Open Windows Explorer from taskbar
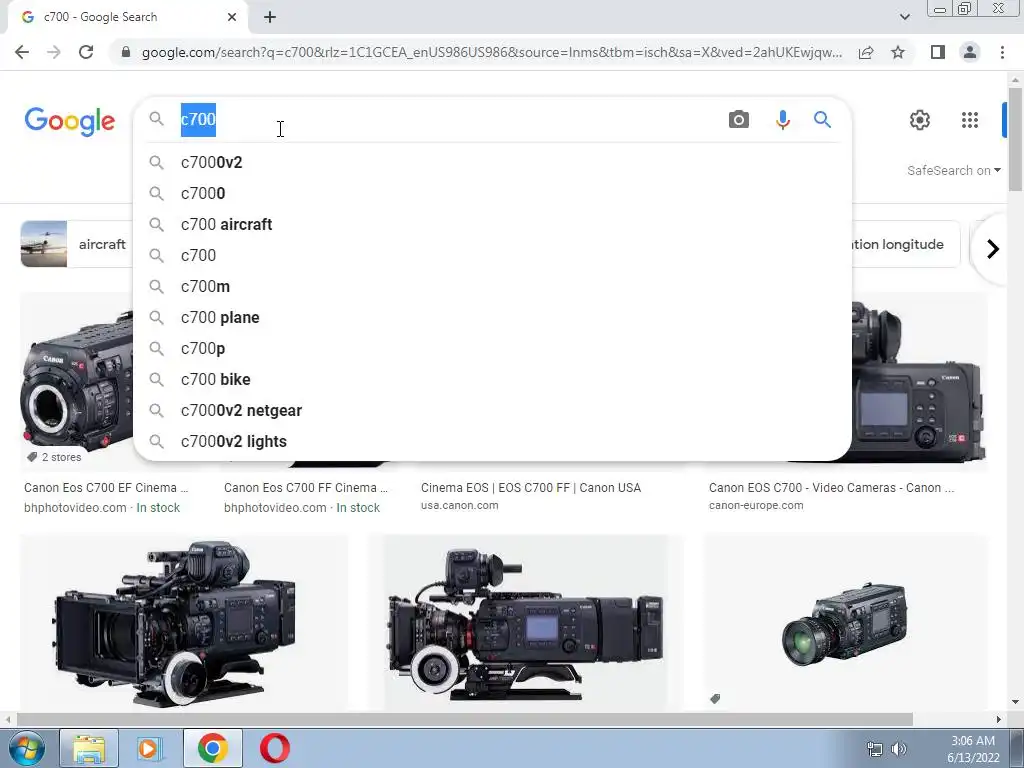Viewport: 1024px width, 768px height. 89,748
